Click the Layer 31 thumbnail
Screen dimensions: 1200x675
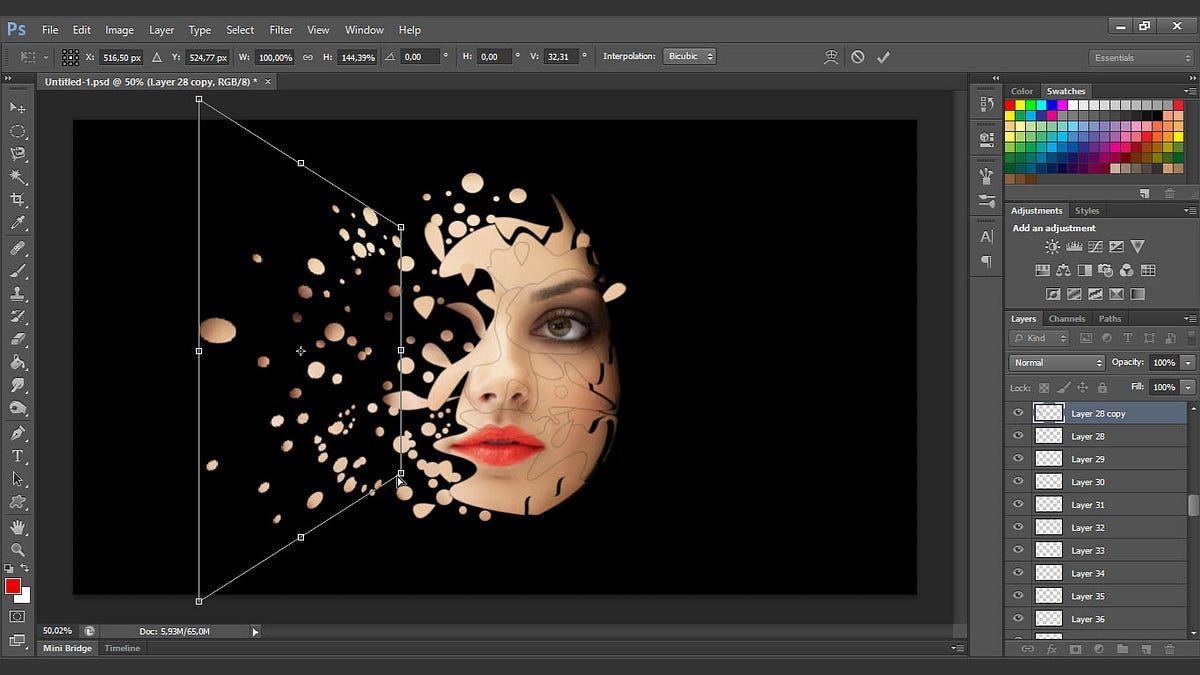coord(1048,505)
